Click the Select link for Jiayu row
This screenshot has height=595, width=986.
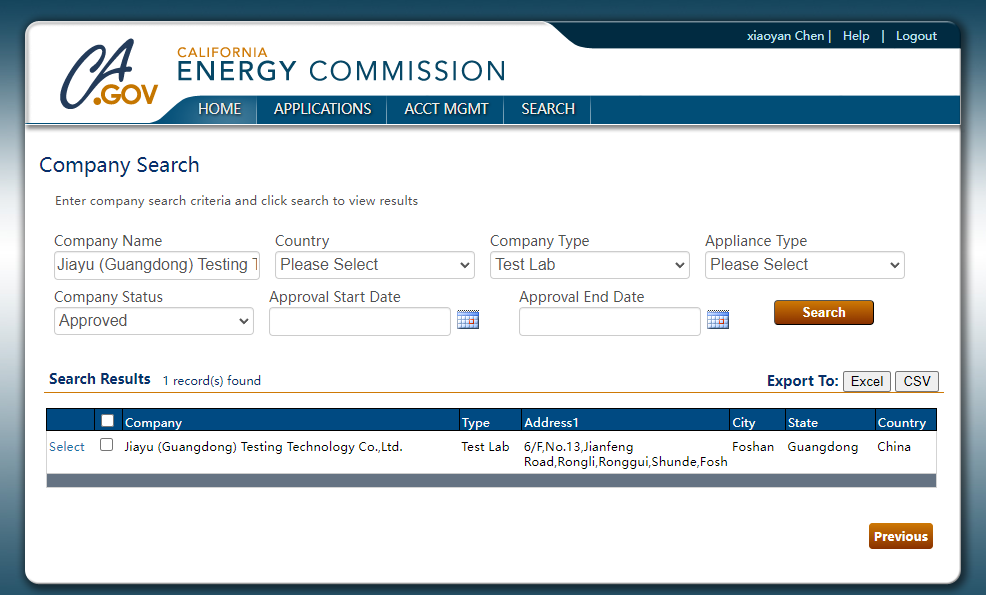67,447
